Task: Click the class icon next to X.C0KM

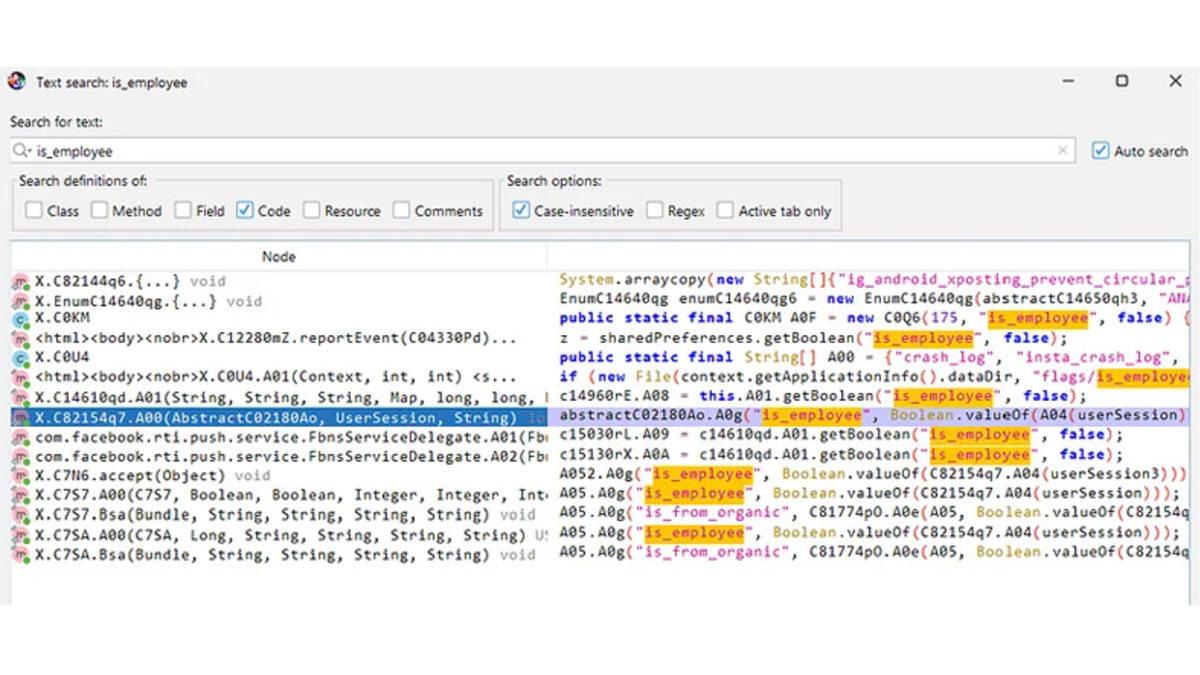Action: pos(21,320)
